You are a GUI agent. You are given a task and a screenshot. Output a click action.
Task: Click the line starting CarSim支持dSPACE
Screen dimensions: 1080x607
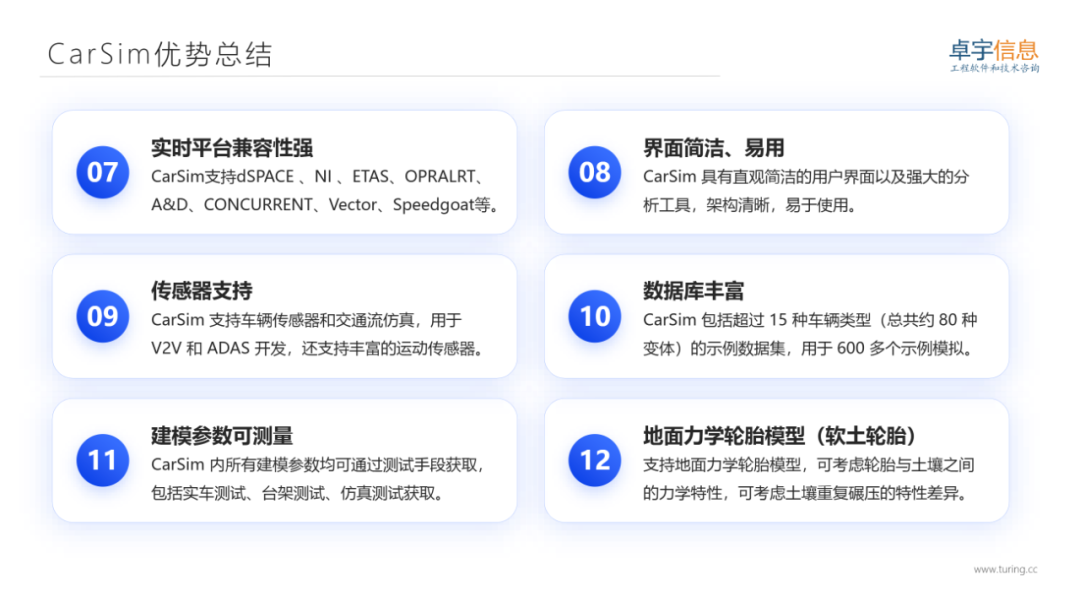[319, 176]
